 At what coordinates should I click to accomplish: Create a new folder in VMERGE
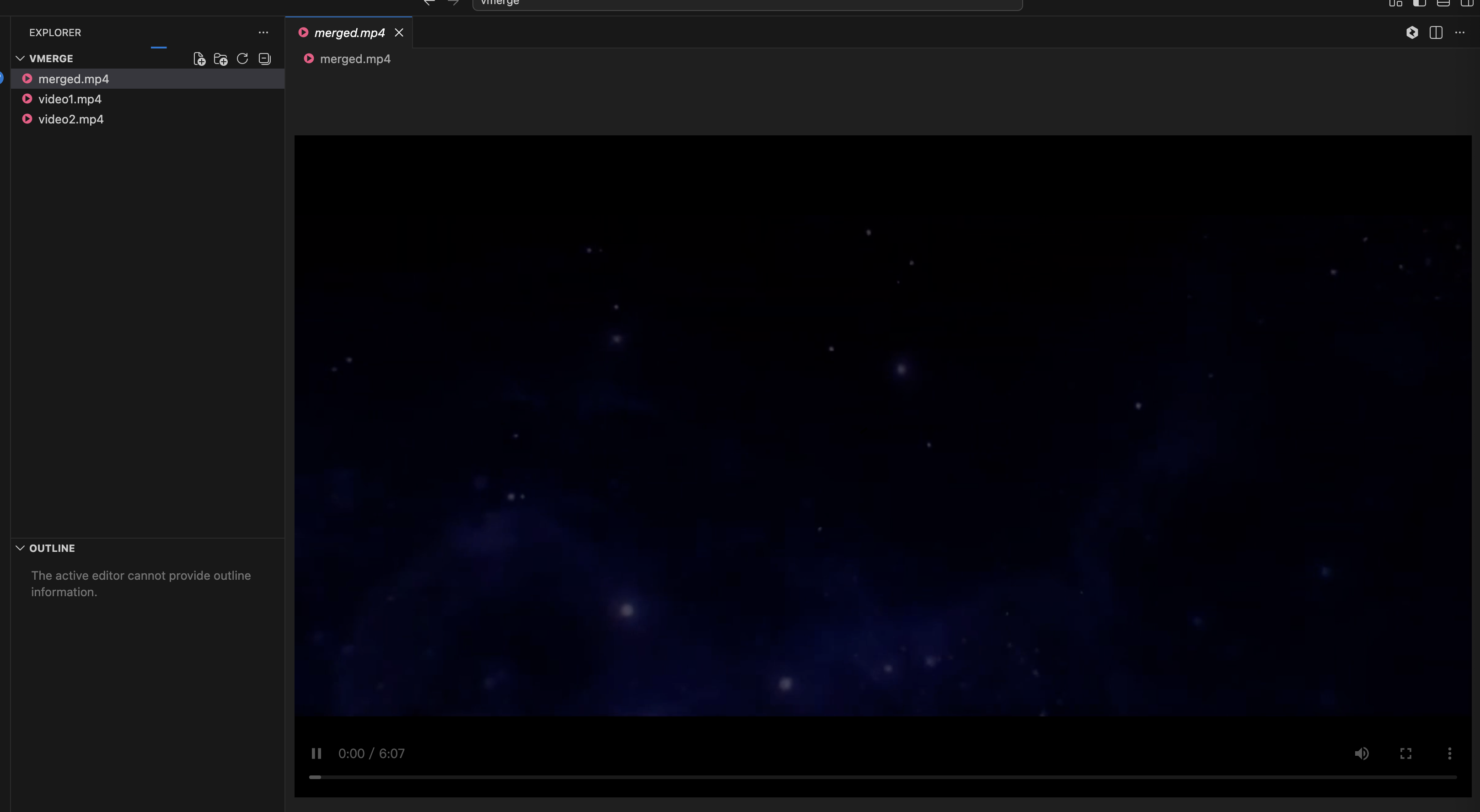click(220, 59)
